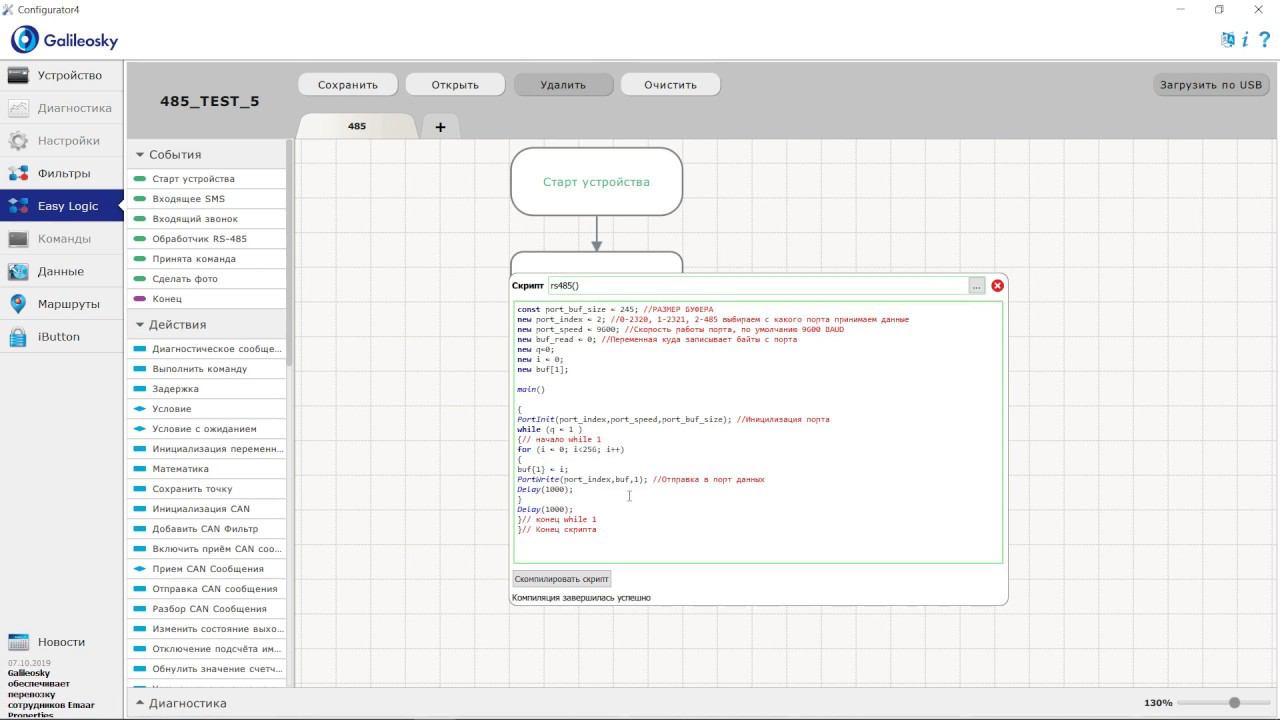
Task: Select action Инициализация переменной
Action: [206, 449]
